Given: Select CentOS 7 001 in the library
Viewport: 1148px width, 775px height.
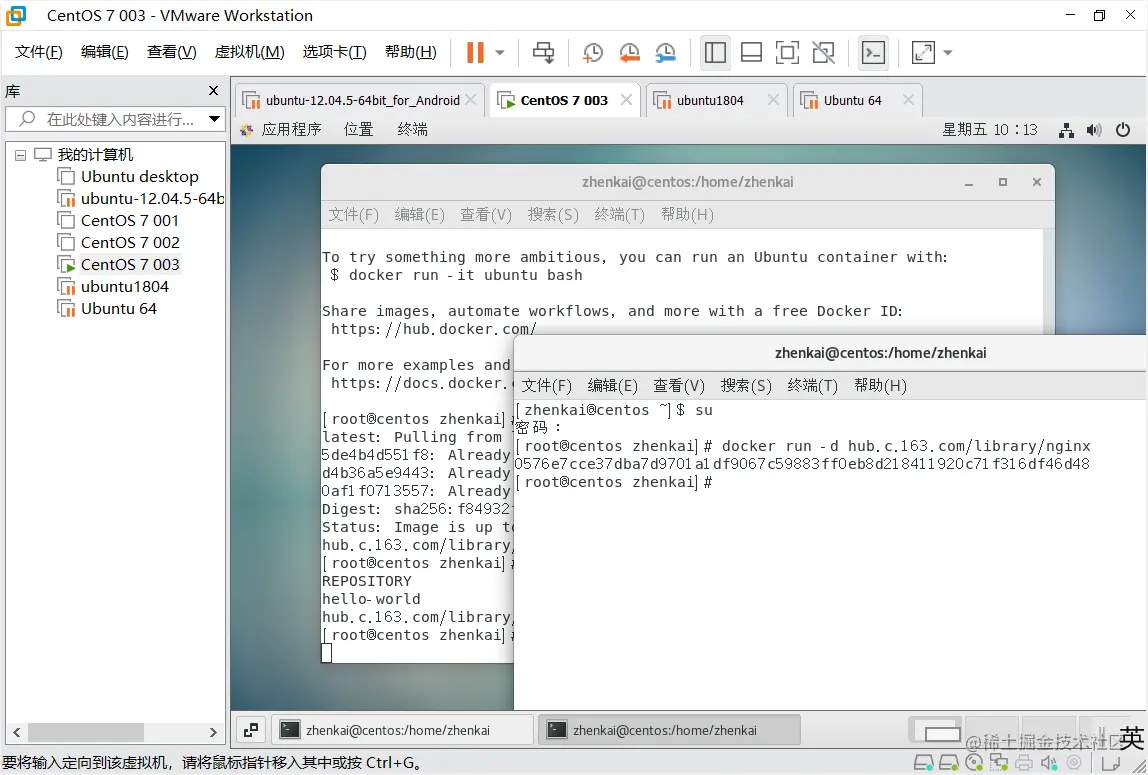Looking at the screenshot, I should [x=119, y=220].
